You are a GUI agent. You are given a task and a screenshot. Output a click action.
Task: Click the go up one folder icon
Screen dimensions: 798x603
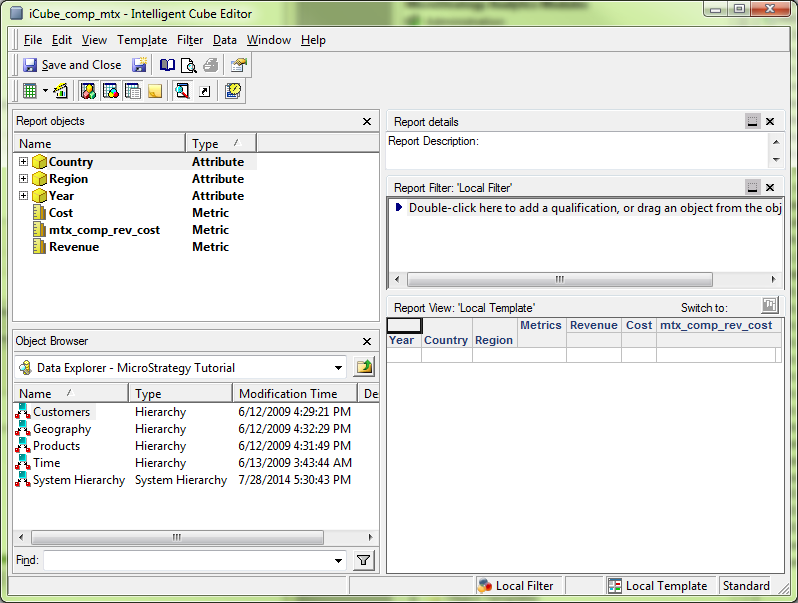(363, 367)
